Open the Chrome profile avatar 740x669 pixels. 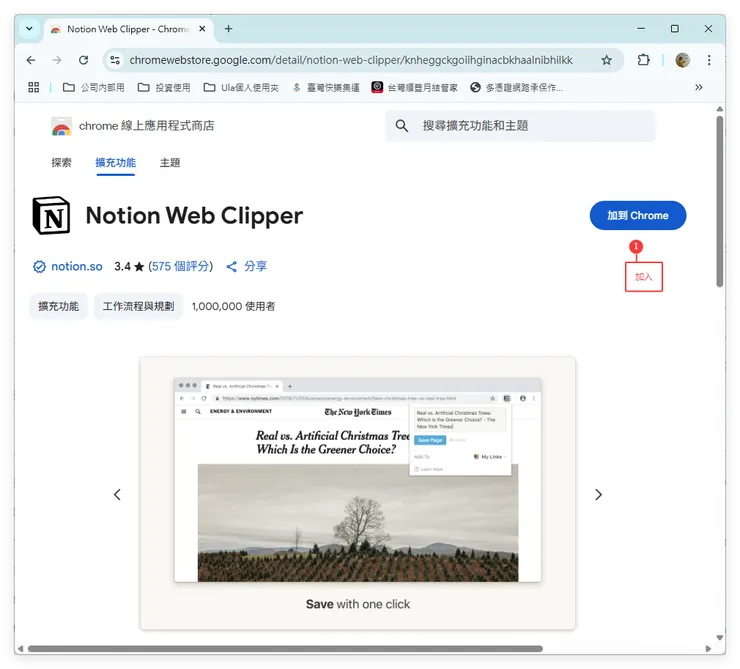coord(682,60)
